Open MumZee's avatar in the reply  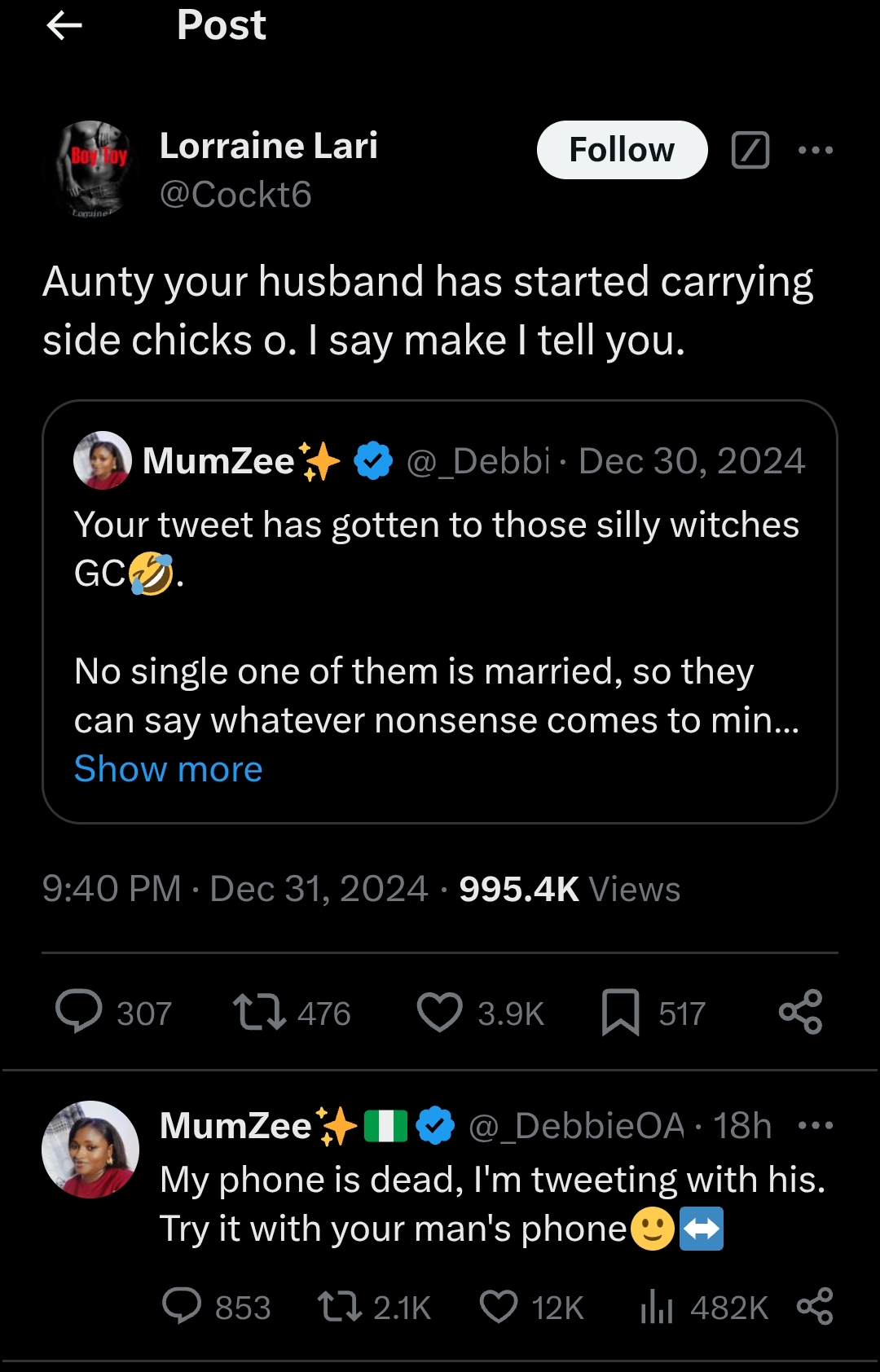tap(90, 1150)
